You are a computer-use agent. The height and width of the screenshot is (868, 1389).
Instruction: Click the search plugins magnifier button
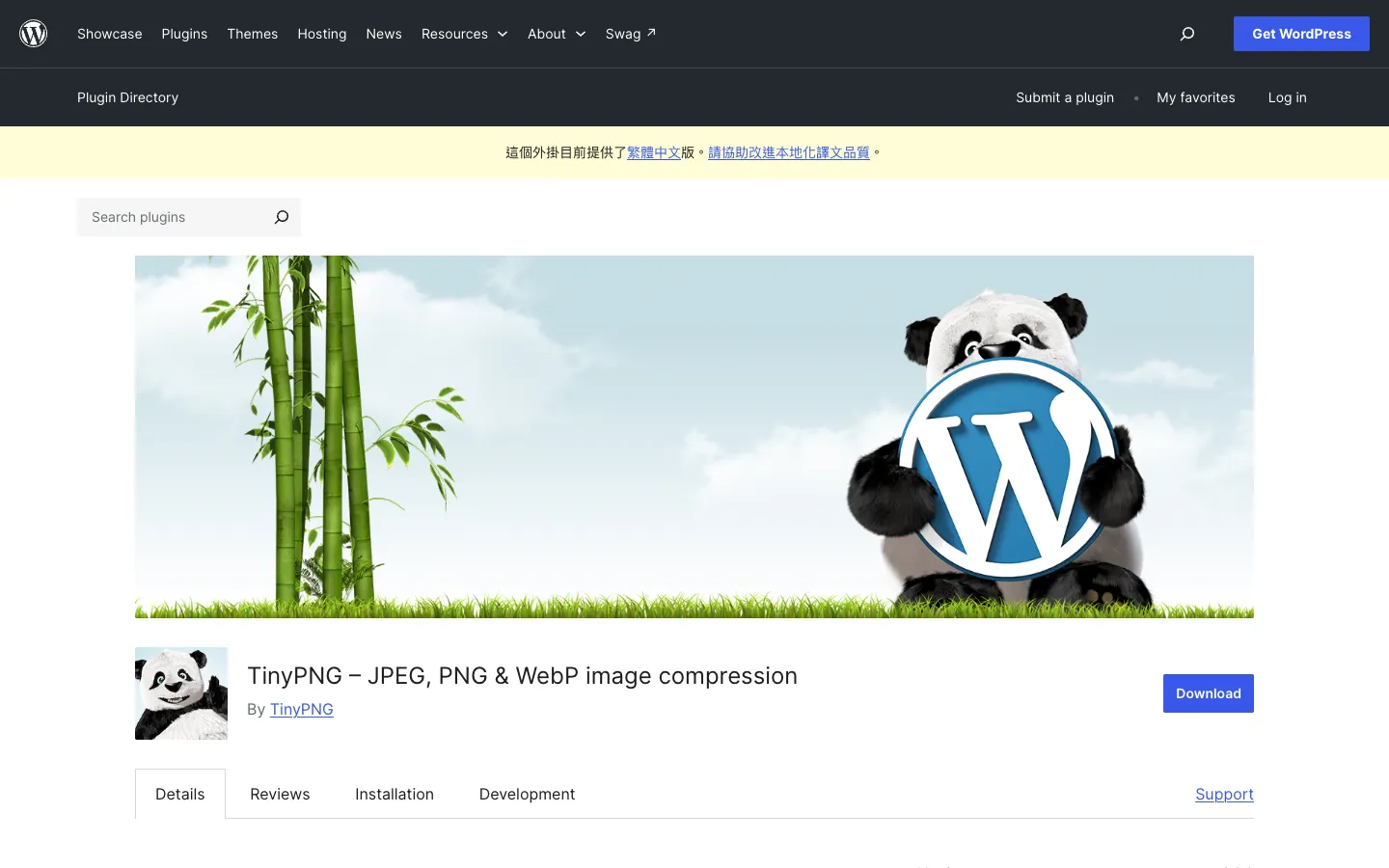point(282,217)
